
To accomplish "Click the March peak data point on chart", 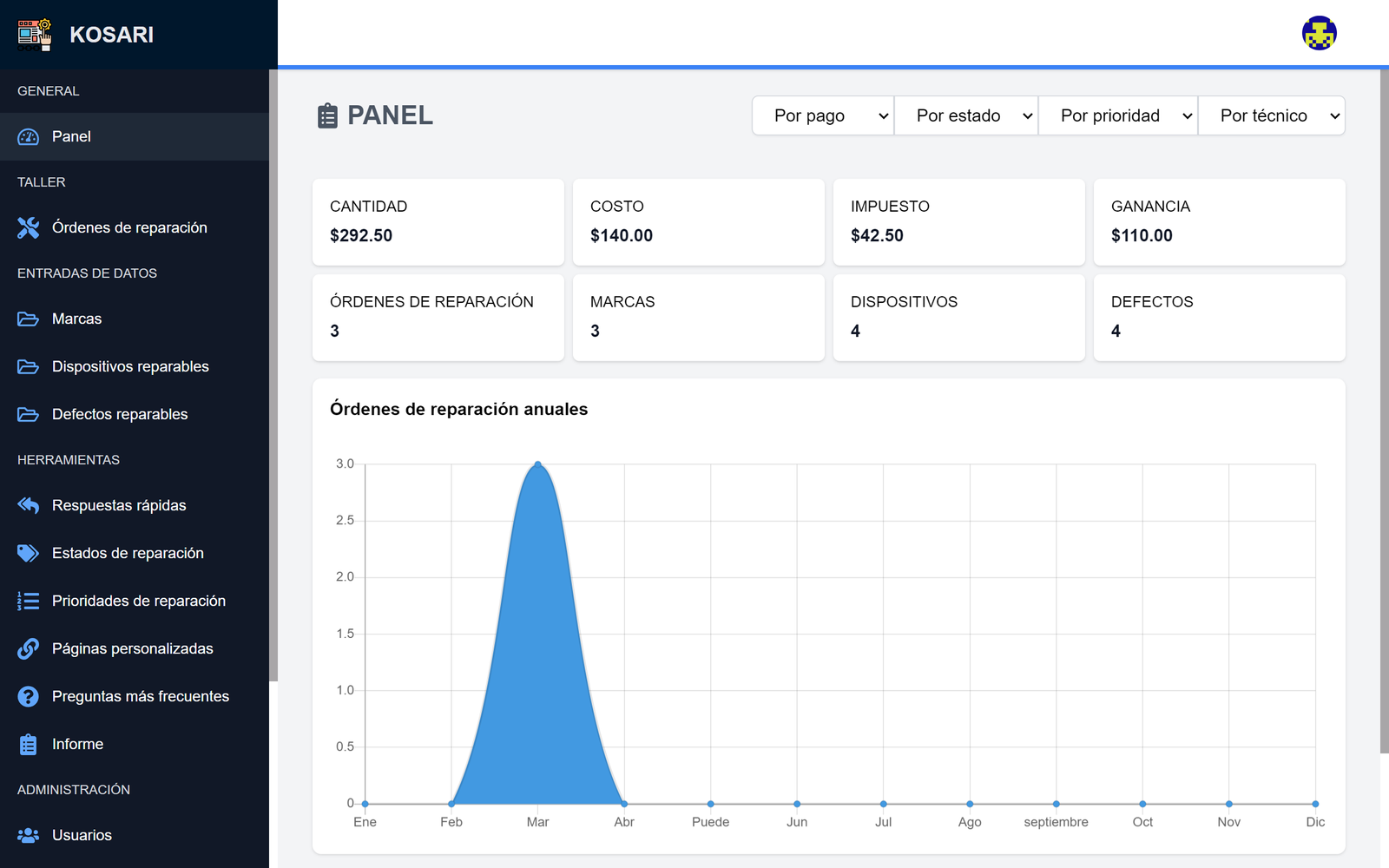I will (x=538, y=464).
